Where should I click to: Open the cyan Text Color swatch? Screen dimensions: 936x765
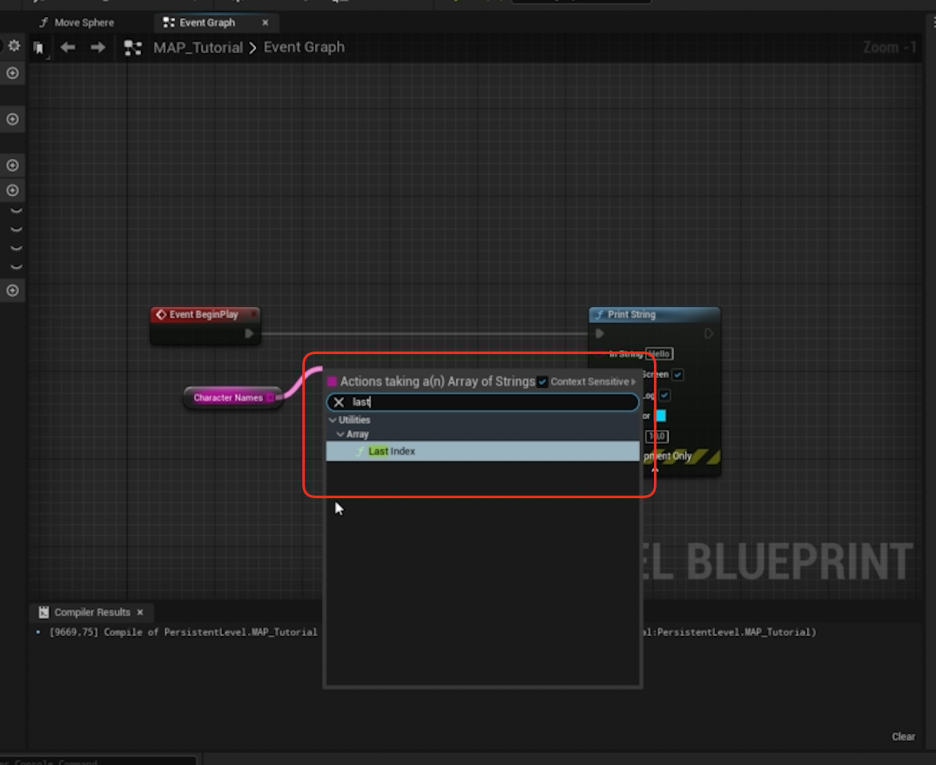661,415
